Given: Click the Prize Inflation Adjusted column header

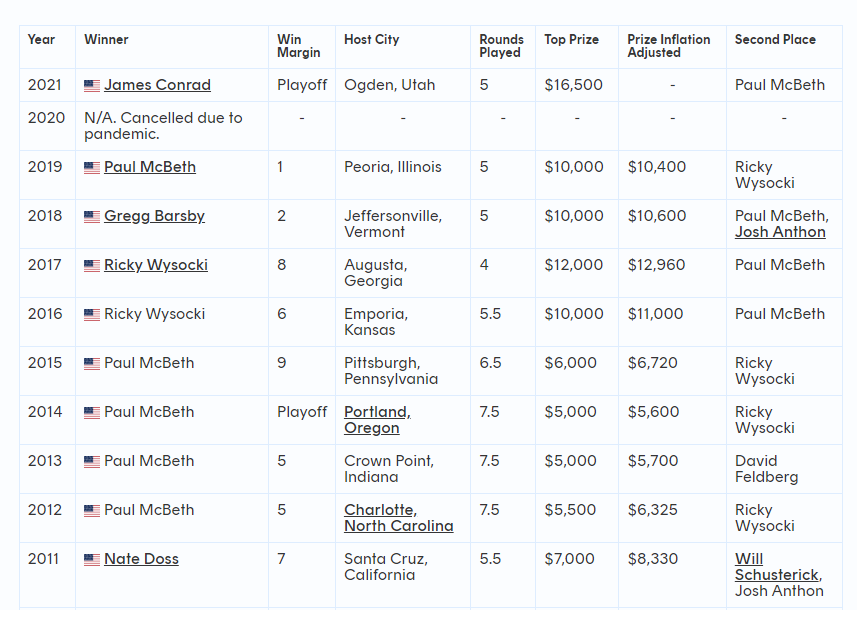Looking at the screenshot, I should tap(668, 46).
